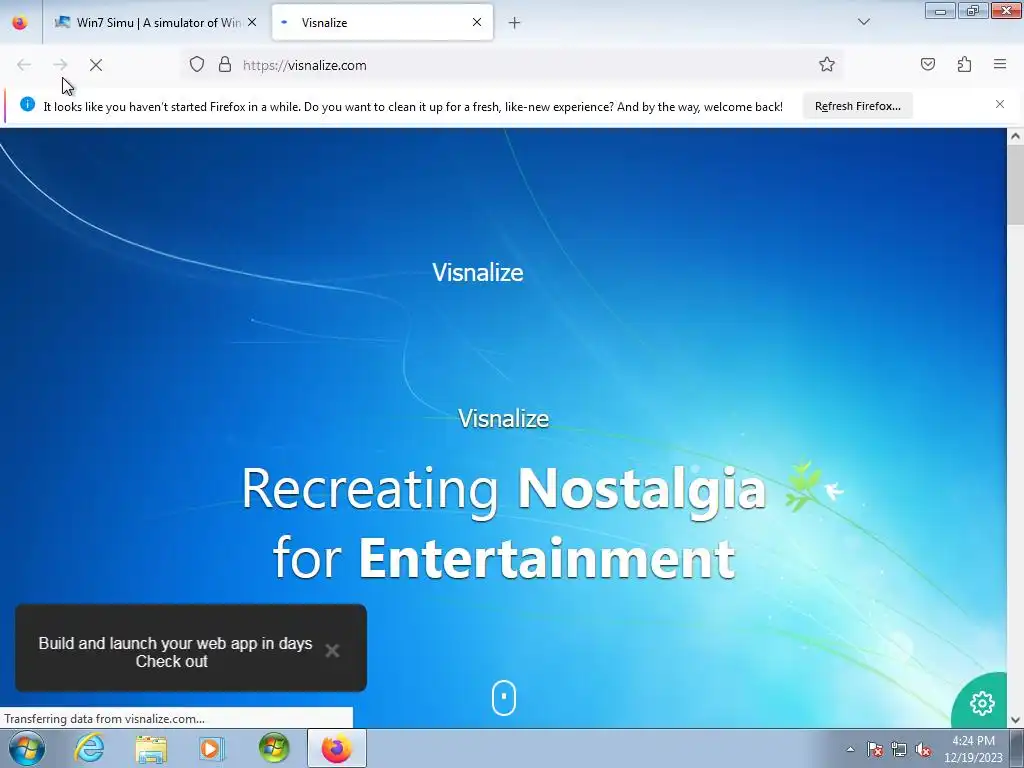1024x768 pixels.
Task: Click the Recreating Nostalgia headline
Action: pyautogui.click(x=503, y=522)
